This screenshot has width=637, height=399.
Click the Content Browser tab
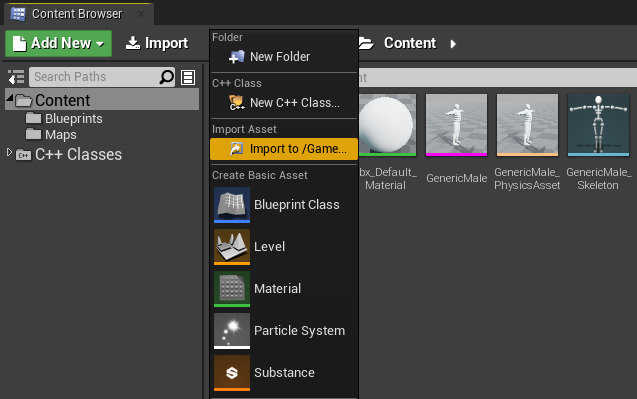pos(78,14)
